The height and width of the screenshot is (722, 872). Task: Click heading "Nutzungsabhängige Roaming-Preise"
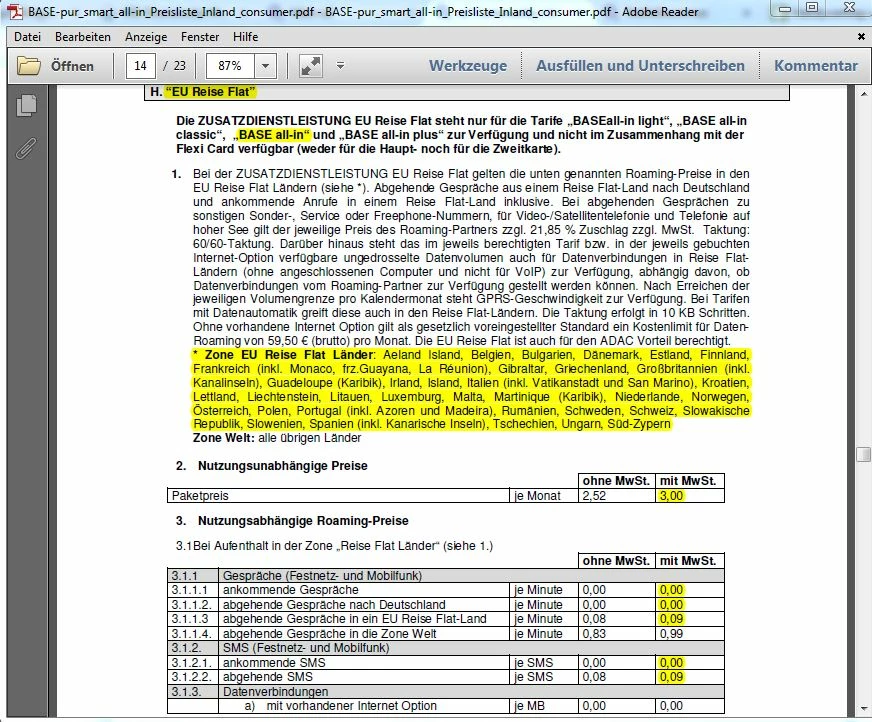(303, 521)
